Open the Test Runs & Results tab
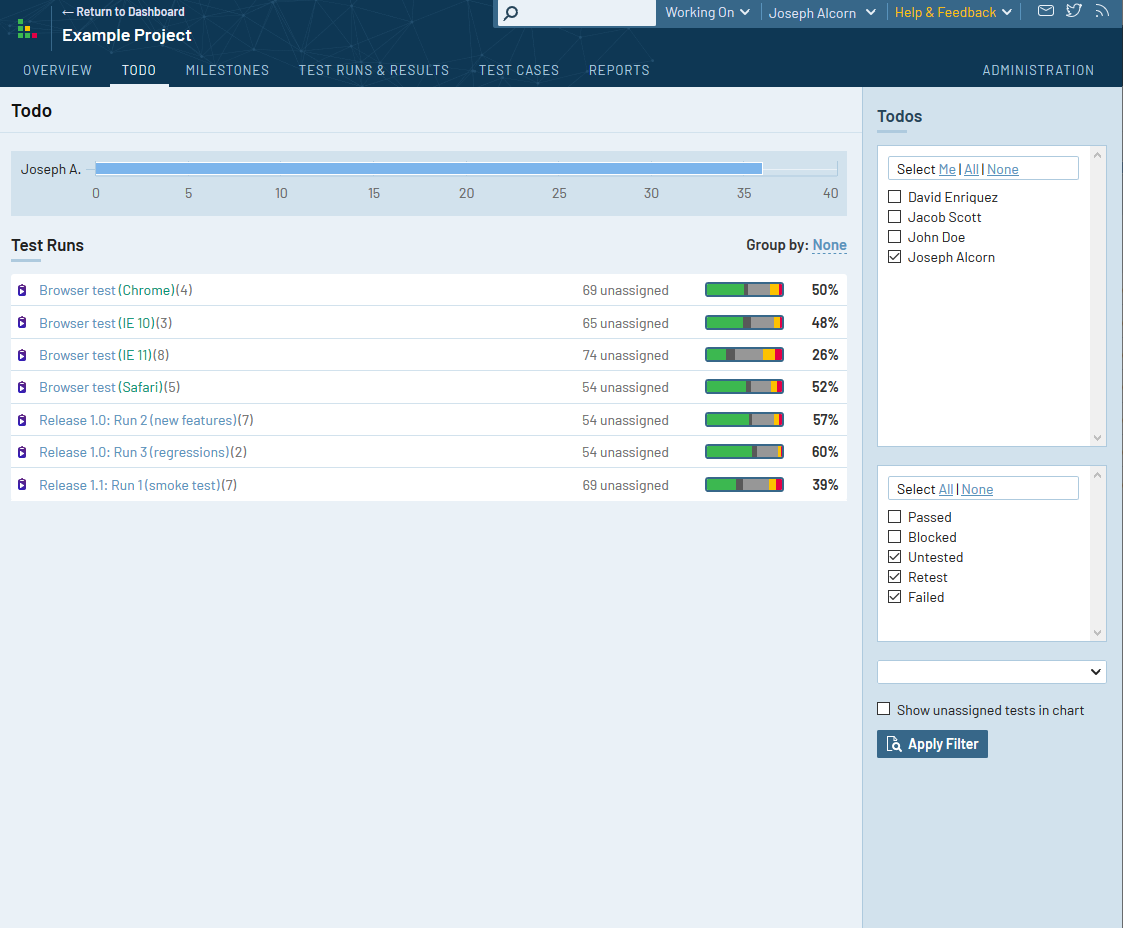This screenshot has height=928, width=1123. 374,70
